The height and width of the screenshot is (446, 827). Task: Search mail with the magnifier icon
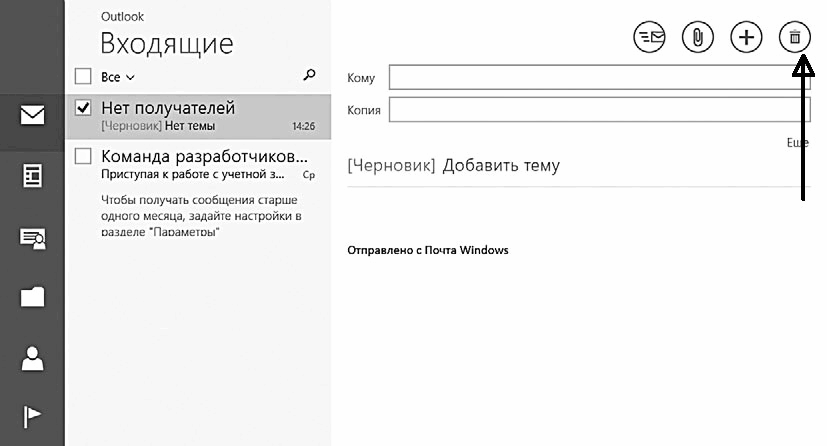[x=309, y=75]
